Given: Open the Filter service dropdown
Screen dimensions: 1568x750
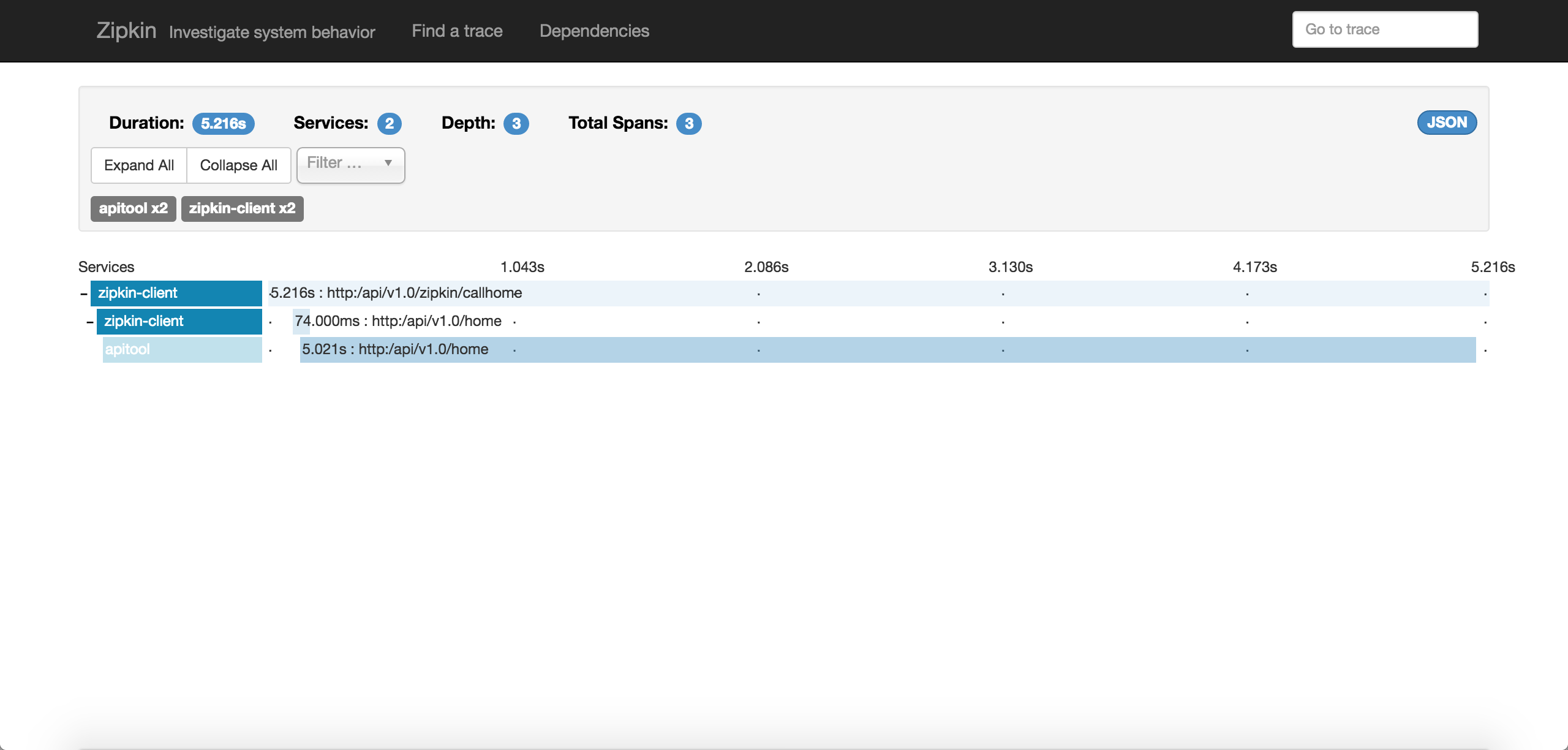Looking at the screenshot, I should (x=350, y=164).
